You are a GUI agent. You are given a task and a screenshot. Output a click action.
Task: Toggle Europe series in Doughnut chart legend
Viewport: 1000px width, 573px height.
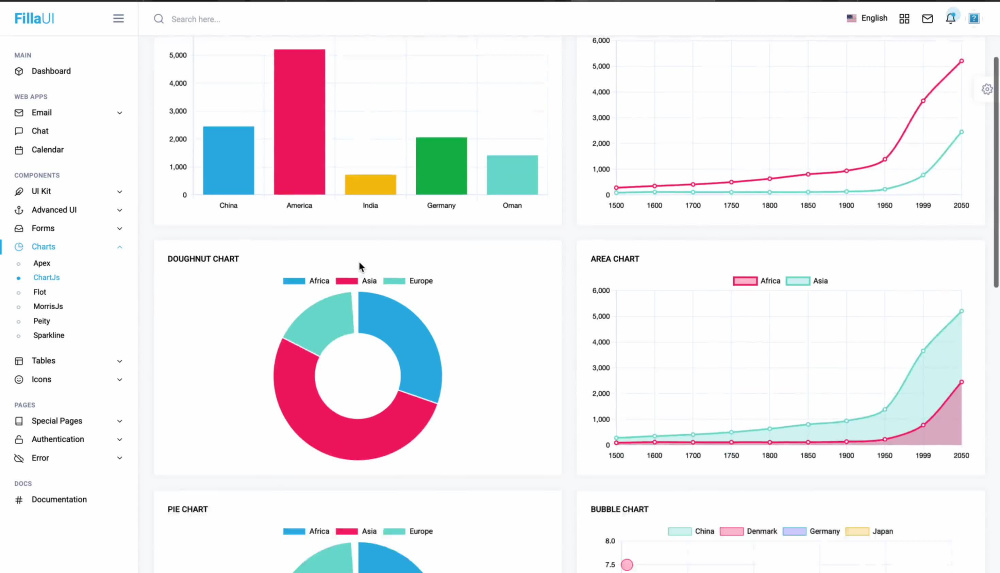point(408,281)
